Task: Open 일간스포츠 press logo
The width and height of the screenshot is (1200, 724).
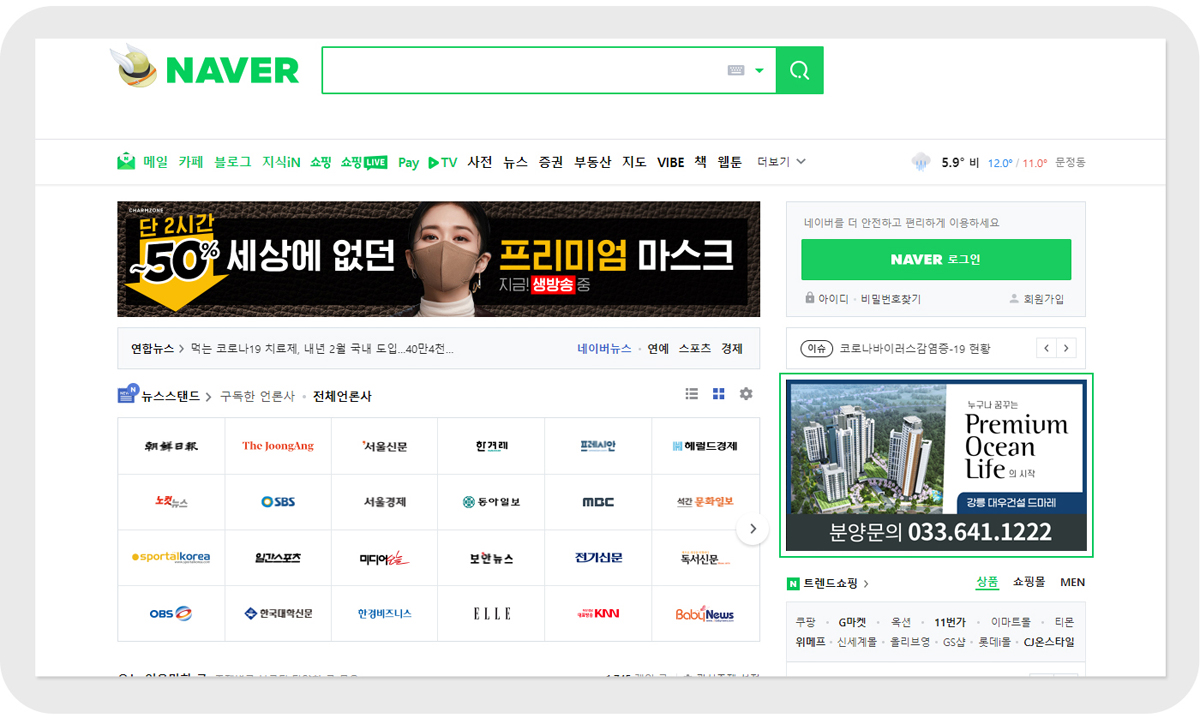Action: coord(278,558)
